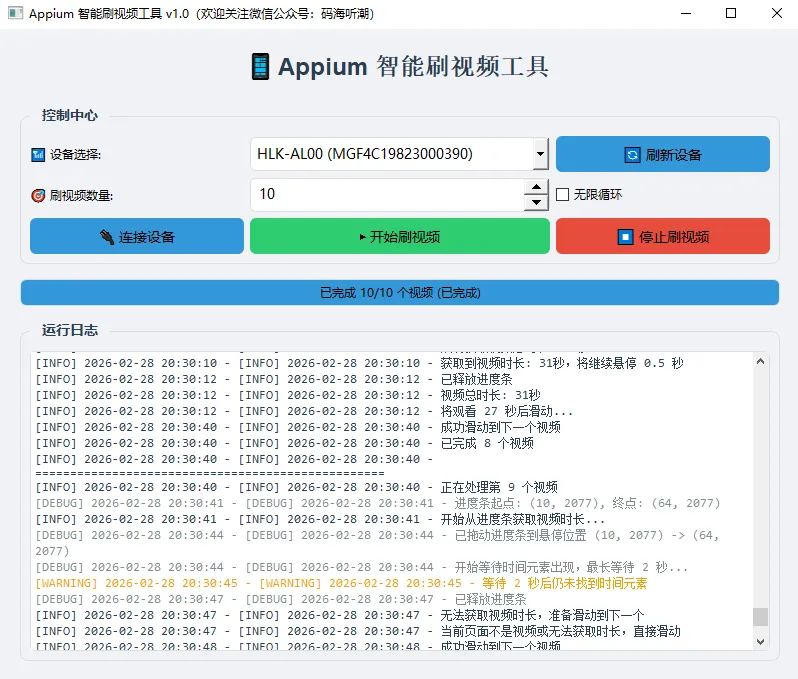
Task: Click the 连接设备 button
Action: point(137,236)
